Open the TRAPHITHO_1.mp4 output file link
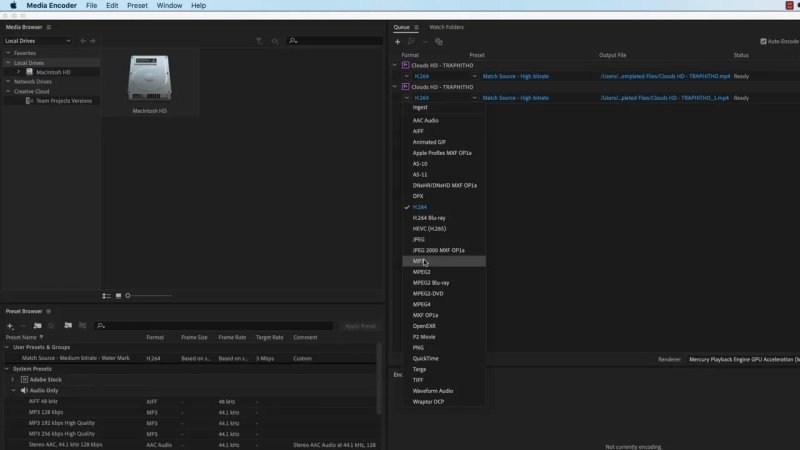Screen dimensions: 800x450 pos(664,98)
